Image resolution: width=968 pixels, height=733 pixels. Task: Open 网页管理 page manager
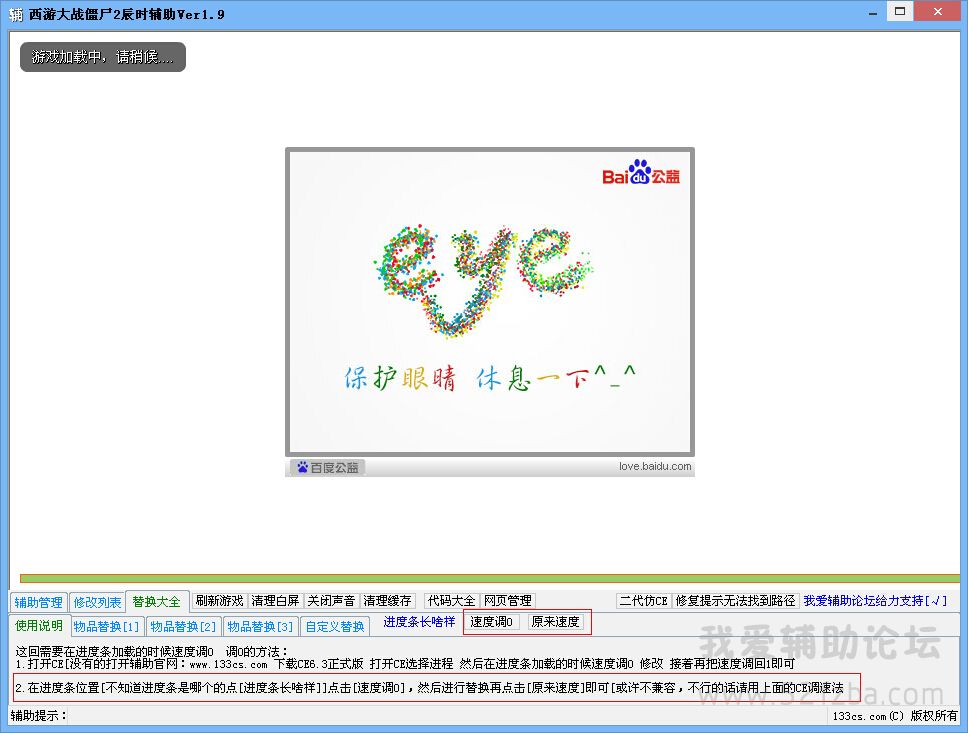pyautogui.click(x=508, y=601)
